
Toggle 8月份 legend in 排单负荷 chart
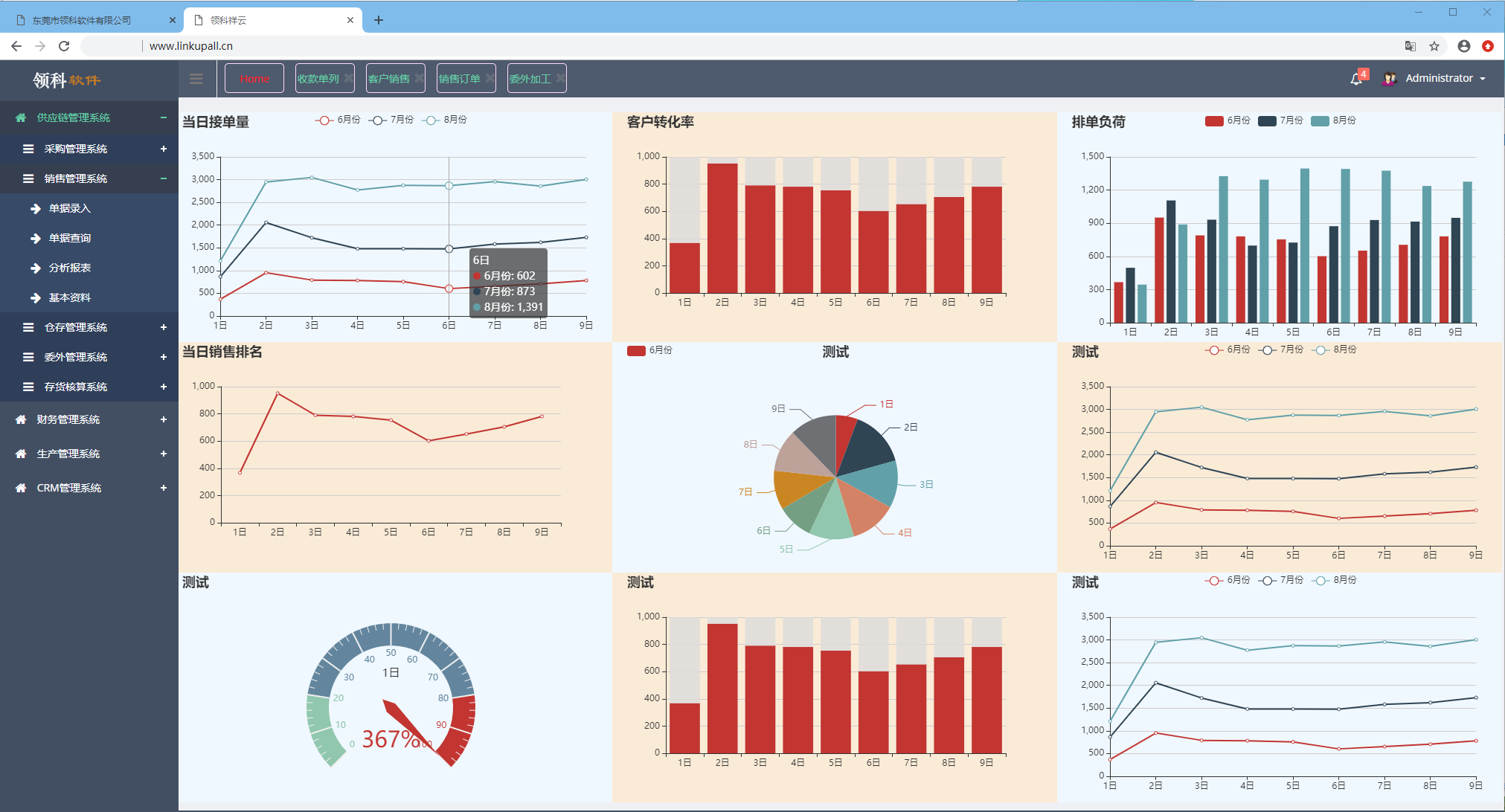[x=1333, y=120]
